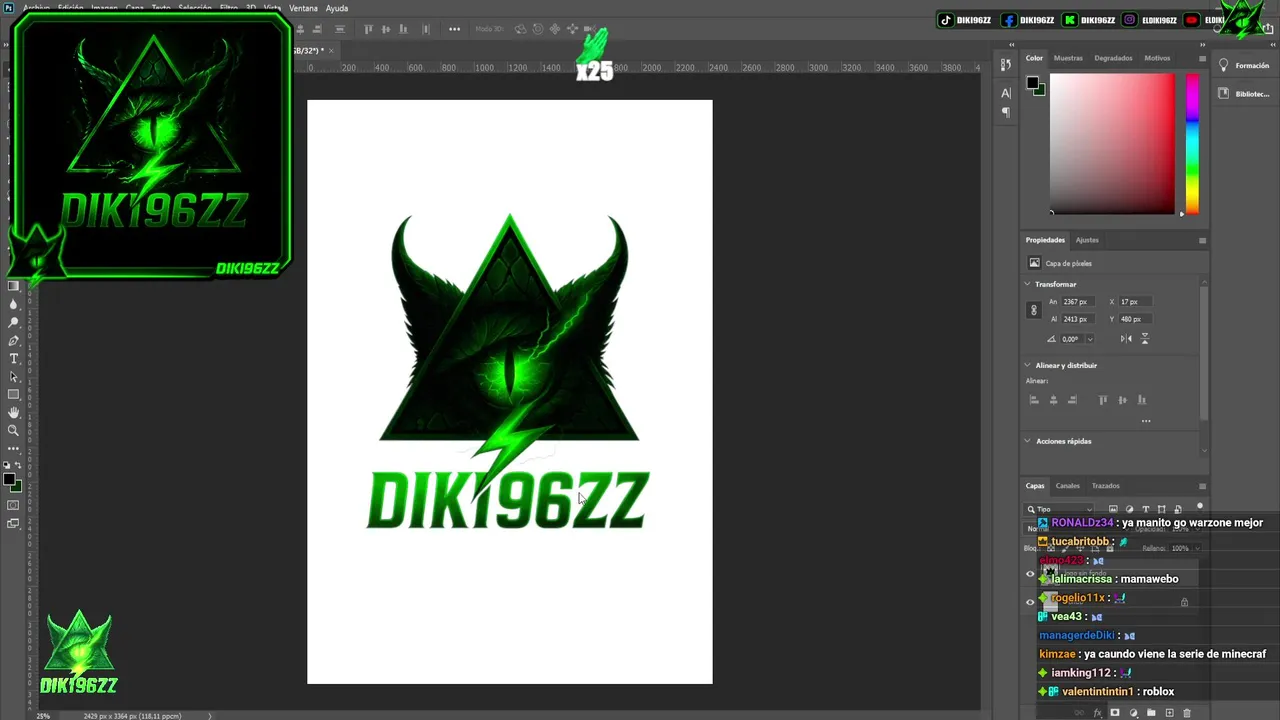Collapse the Acciones rápidas section

(x=1027, y=441)
